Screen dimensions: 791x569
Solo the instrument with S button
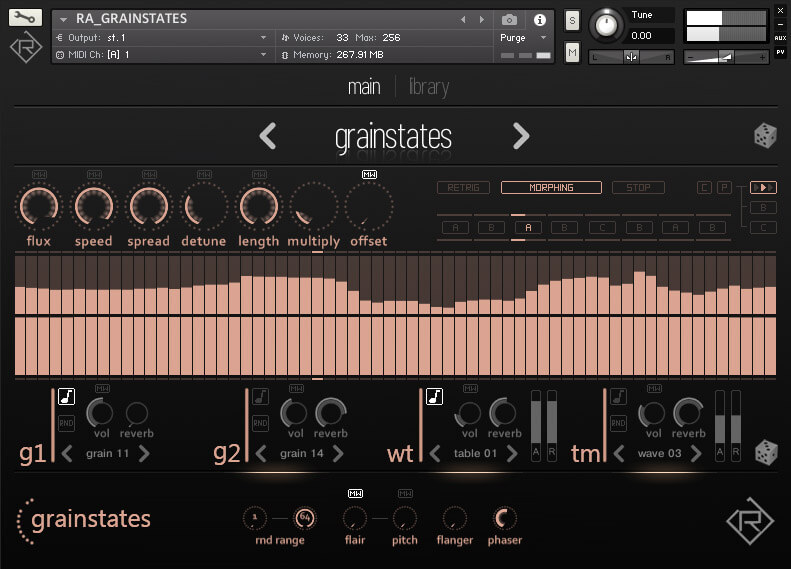pos(572,20)
